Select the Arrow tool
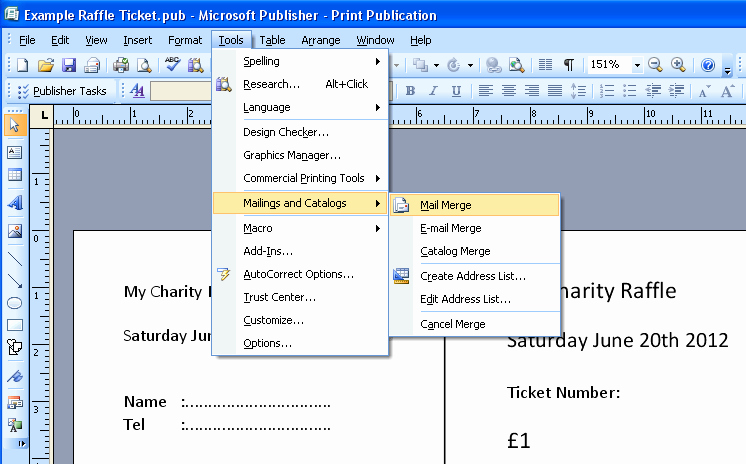746x464 pixels. pos(15,281)
